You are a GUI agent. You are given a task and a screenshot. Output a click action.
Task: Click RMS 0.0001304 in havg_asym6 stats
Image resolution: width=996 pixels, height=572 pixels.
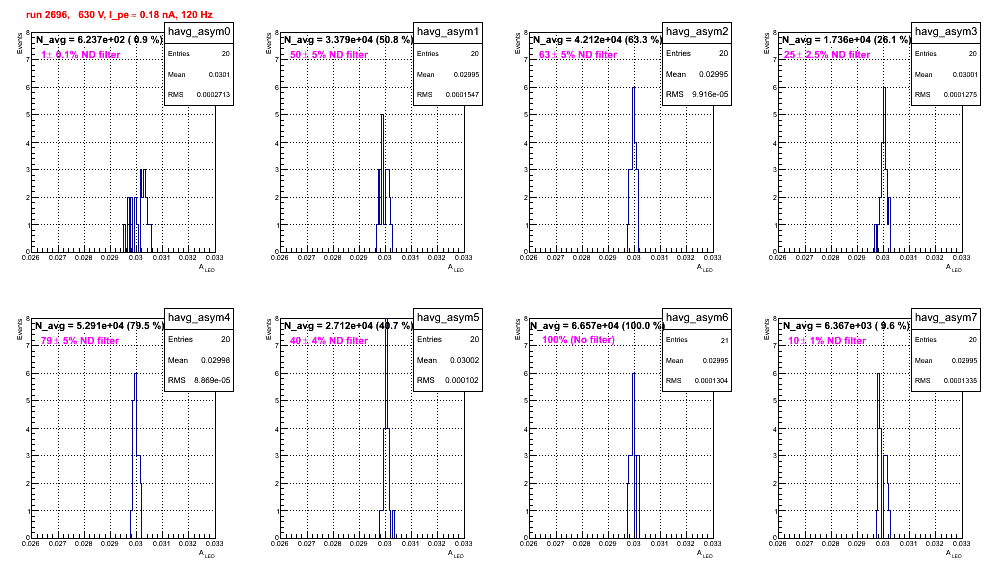(x=697, y=381)
